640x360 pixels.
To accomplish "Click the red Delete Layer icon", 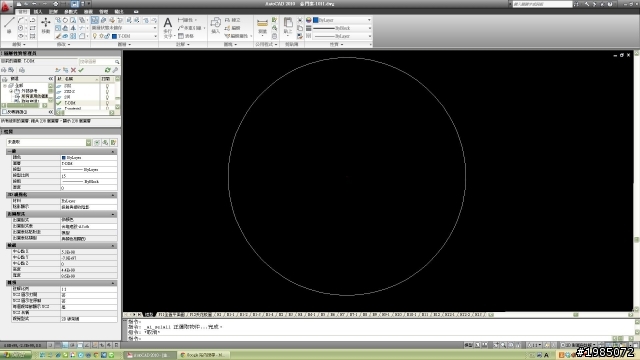I will 73,70.
